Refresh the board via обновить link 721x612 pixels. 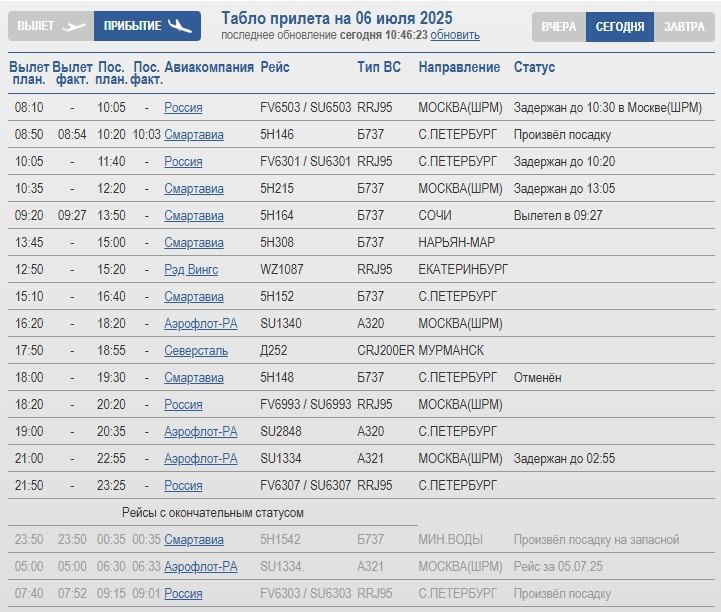click(455, 35)
